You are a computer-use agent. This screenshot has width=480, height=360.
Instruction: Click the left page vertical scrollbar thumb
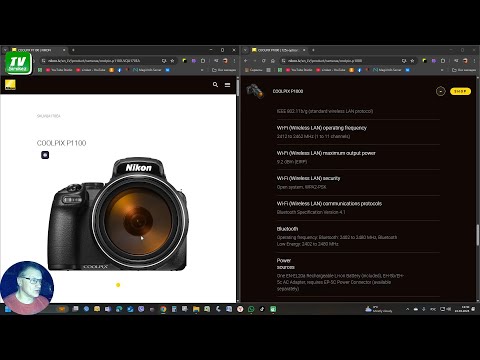pyautogui.click(x=238, y=87)
